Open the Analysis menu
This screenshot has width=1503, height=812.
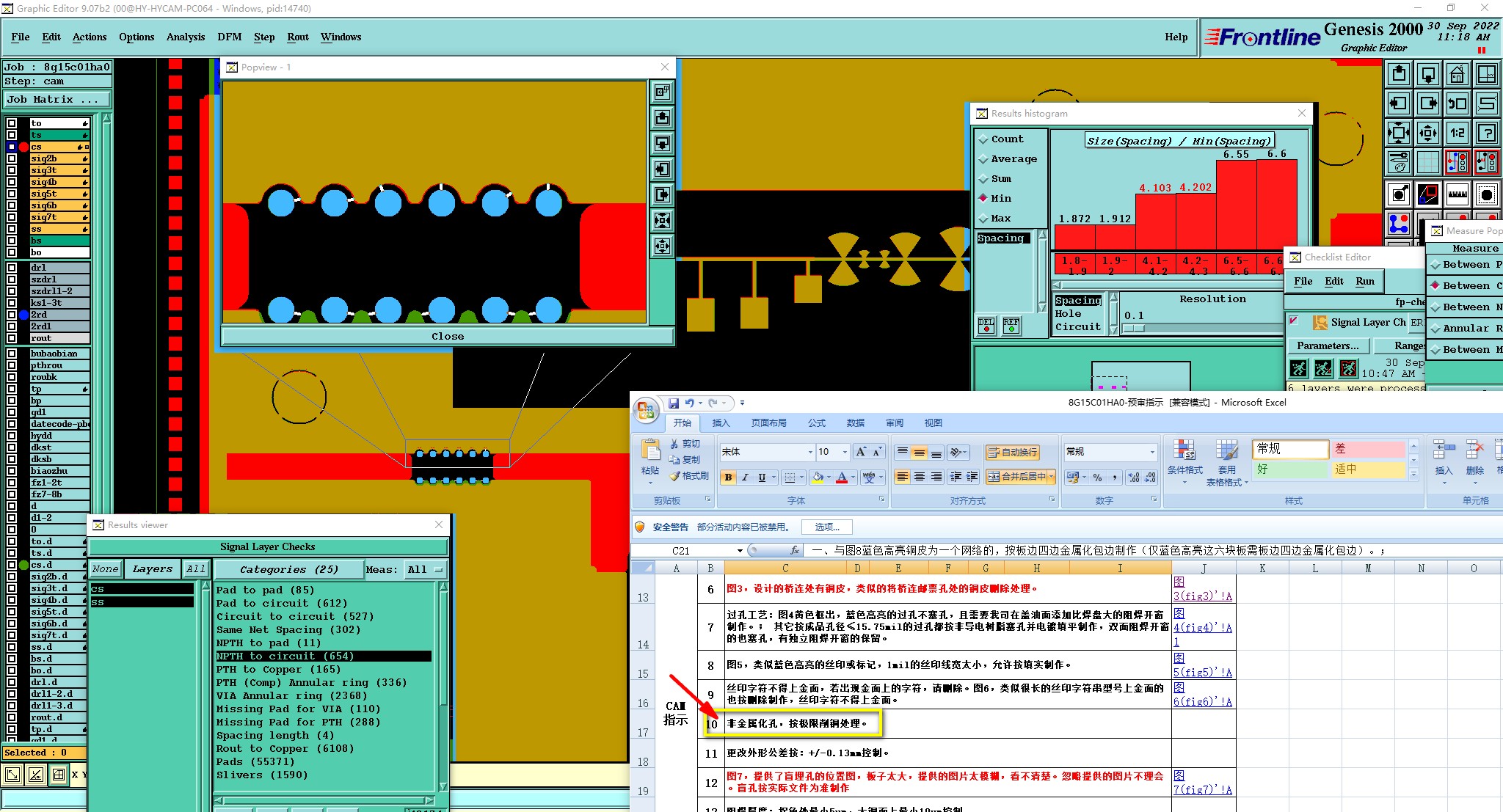[185, 37]
